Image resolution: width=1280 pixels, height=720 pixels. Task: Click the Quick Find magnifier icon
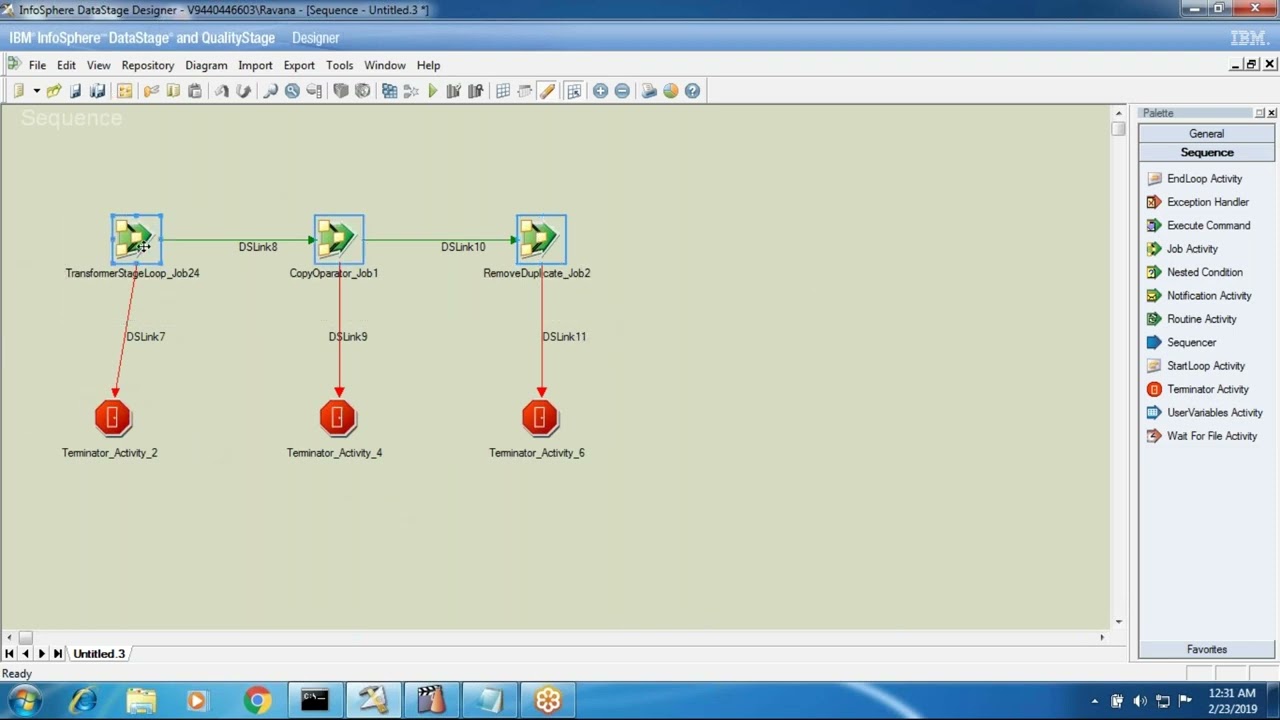click(x=270, y=91)
